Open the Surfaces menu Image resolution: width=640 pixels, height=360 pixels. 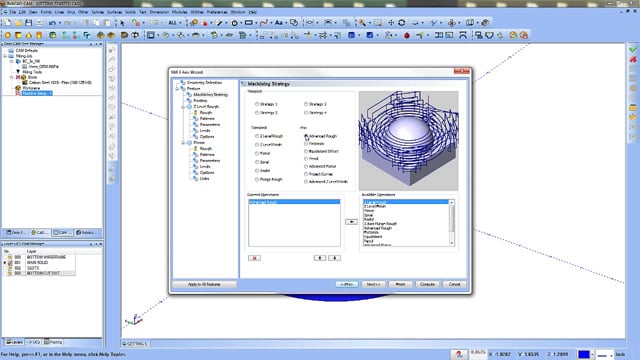(114, 12)
